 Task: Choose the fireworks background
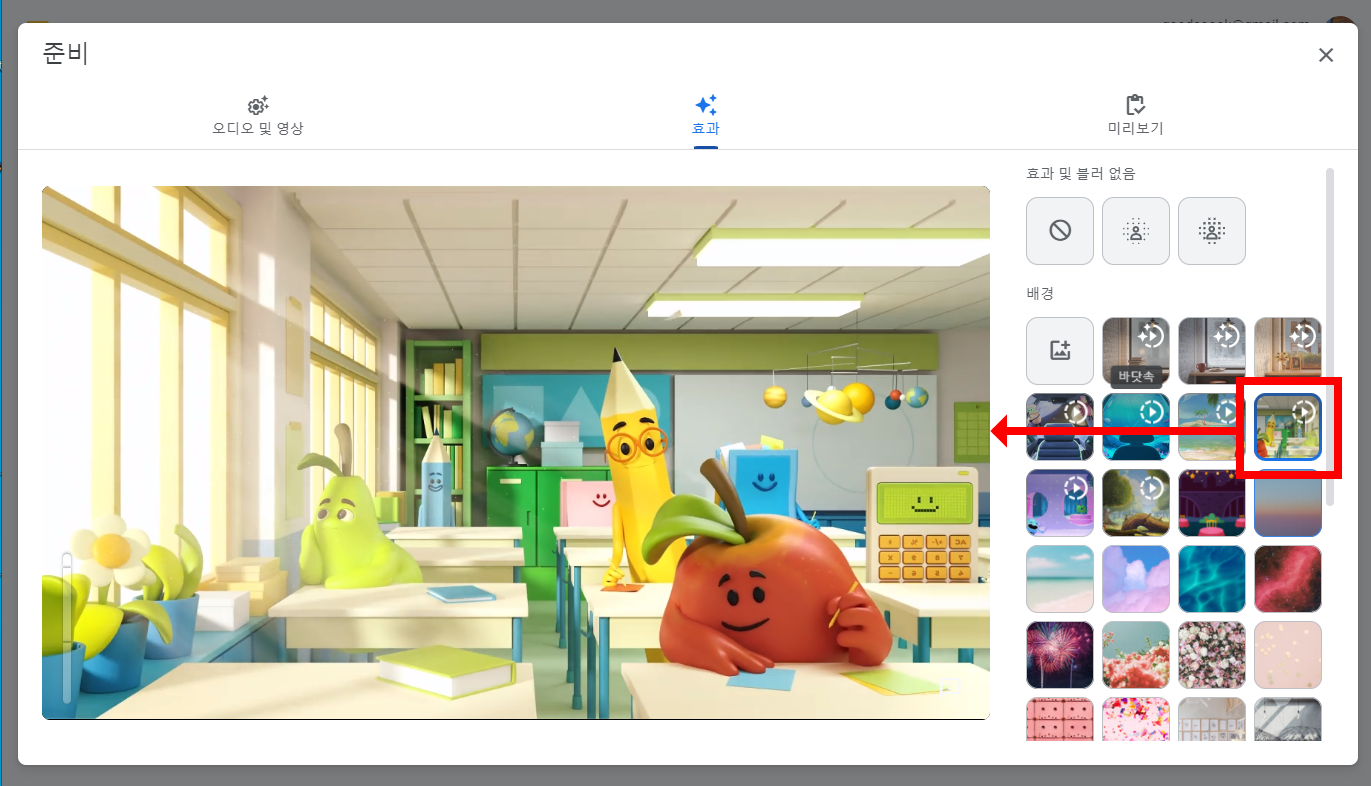pos(1059,655)
